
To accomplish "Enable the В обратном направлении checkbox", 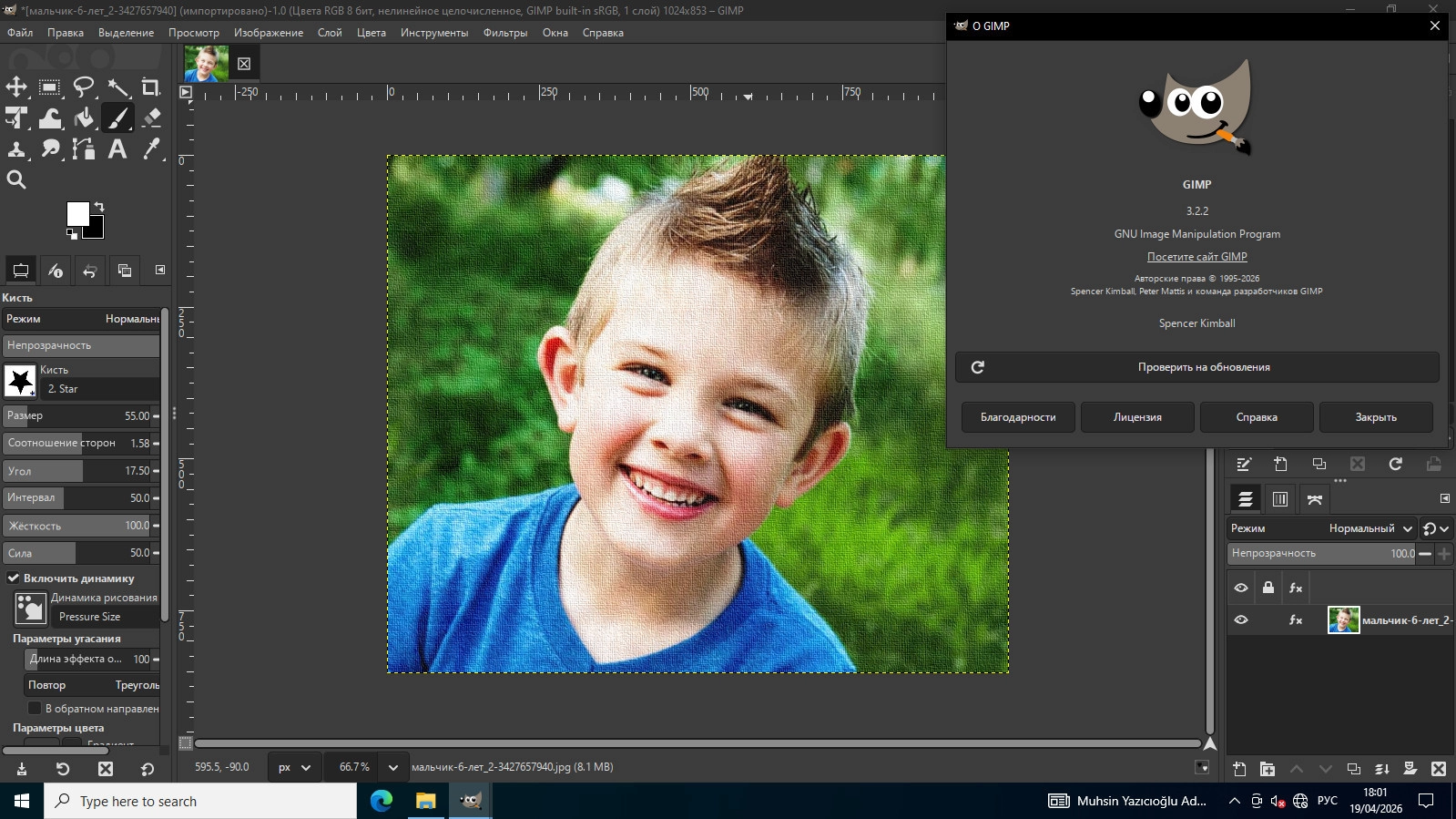I will [x=35, y=708].
